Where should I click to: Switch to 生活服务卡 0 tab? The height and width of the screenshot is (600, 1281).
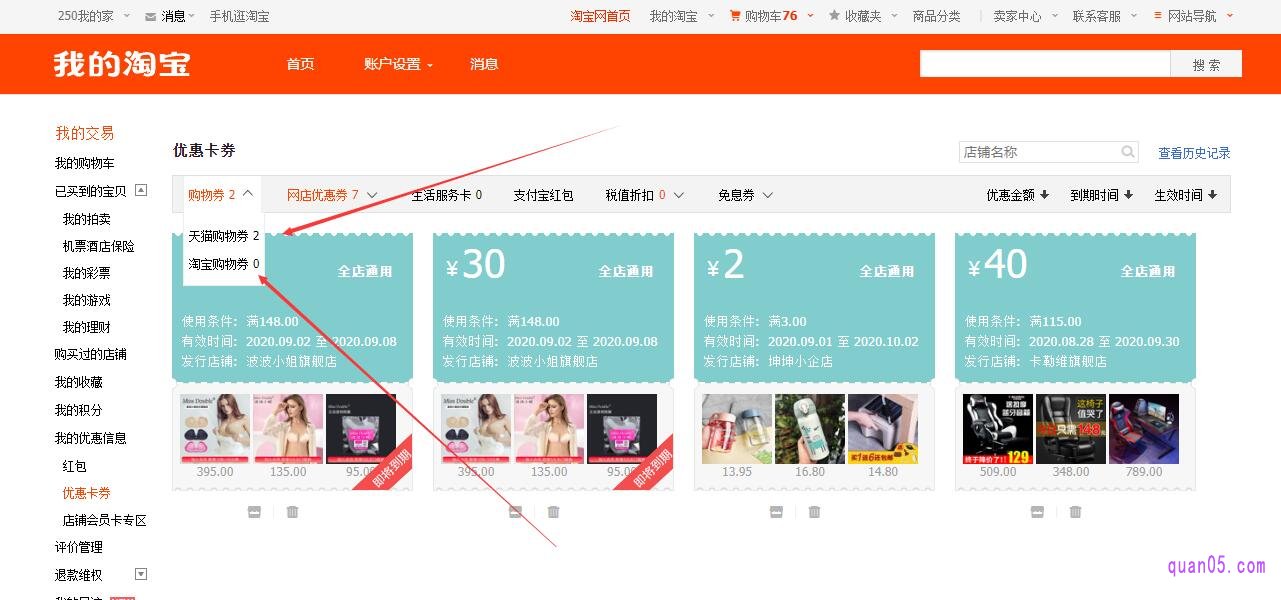pyautogui.click(x=447, y=195)
